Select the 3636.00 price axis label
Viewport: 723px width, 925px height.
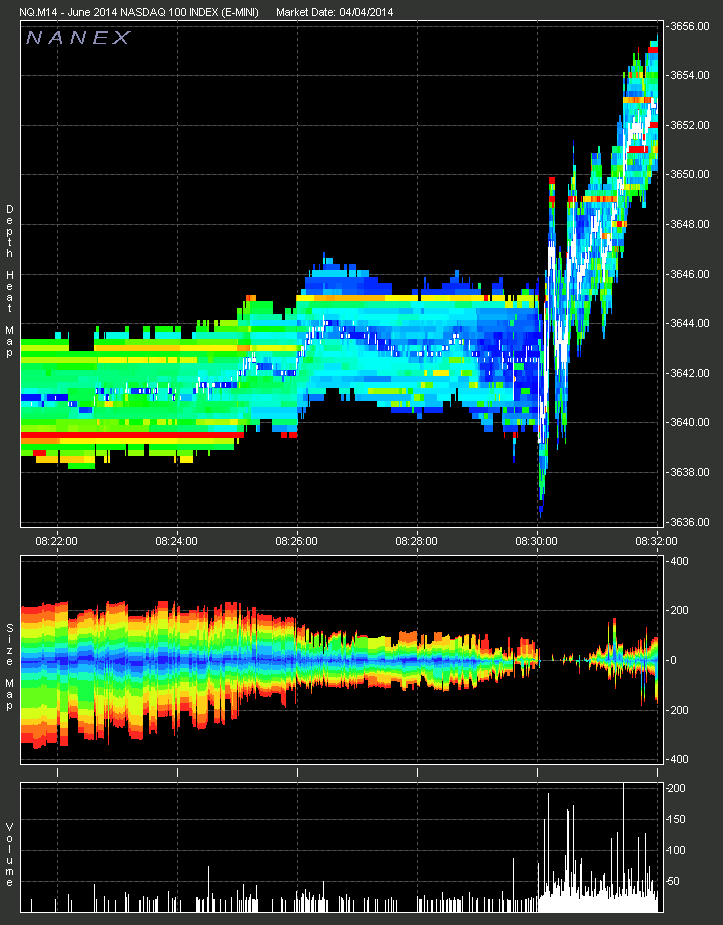689,522
